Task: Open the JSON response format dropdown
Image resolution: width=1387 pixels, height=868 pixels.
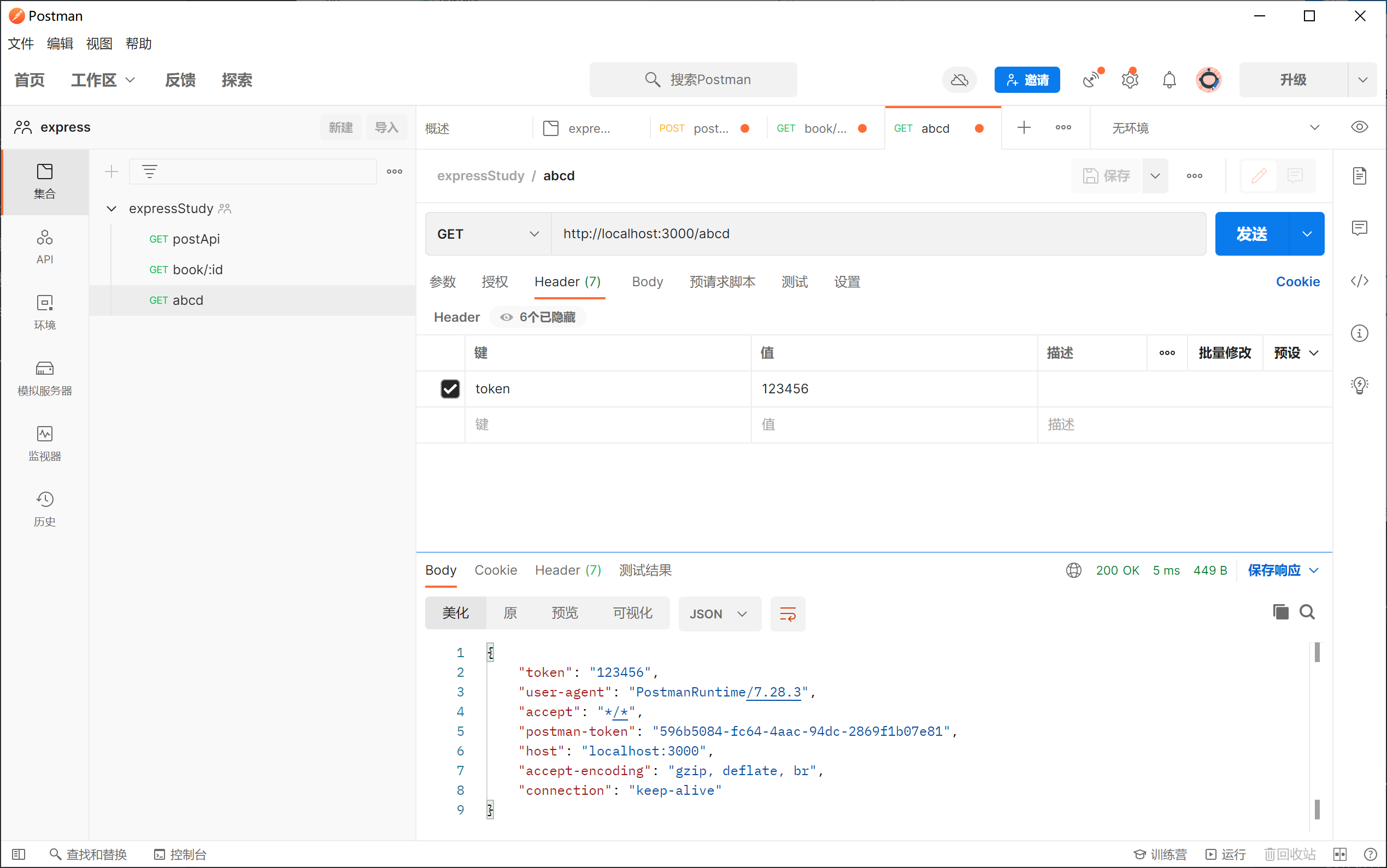Action: 720,613
